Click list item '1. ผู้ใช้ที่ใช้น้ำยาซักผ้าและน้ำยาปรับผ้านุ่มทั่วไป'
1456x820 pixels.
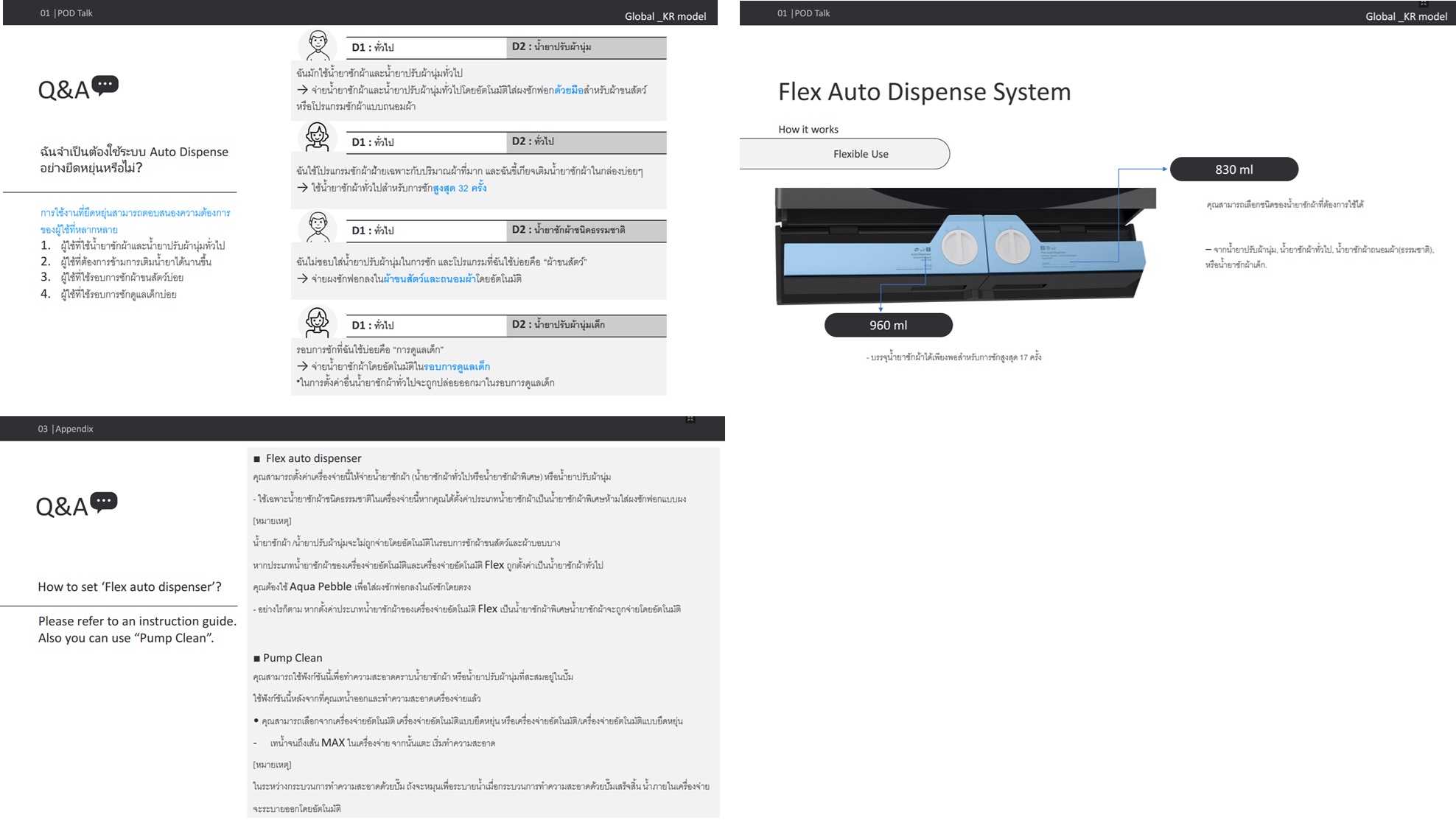133,245
